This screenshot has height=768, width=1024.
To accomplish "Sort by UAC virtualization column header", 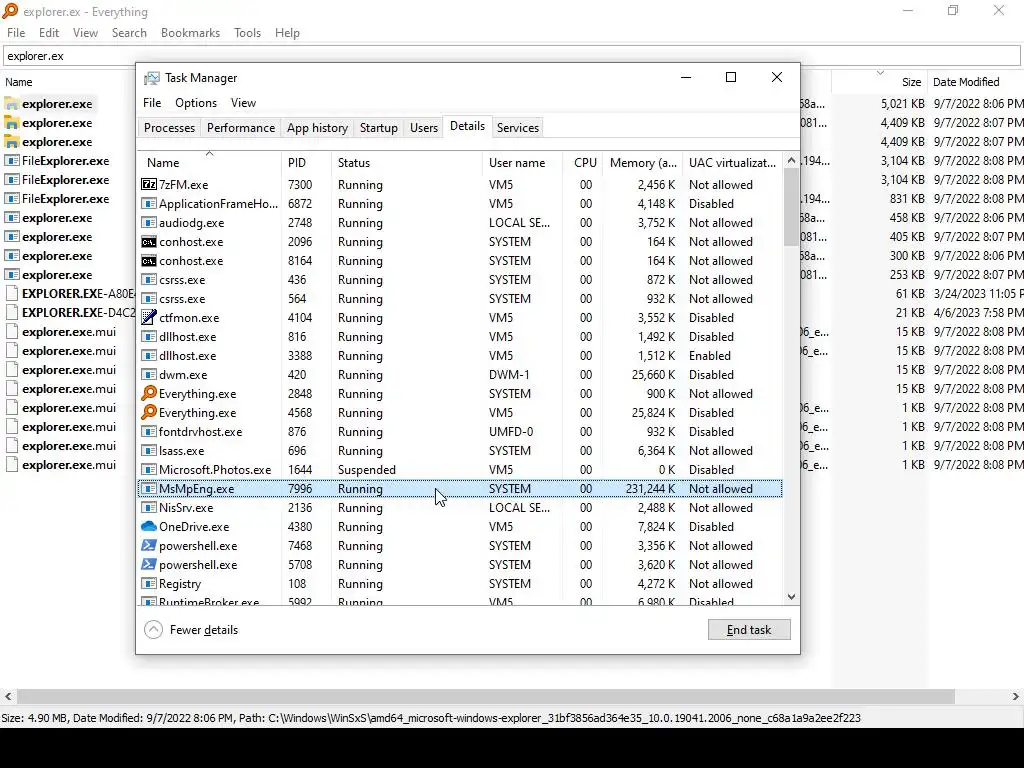I will pos(732,163).
